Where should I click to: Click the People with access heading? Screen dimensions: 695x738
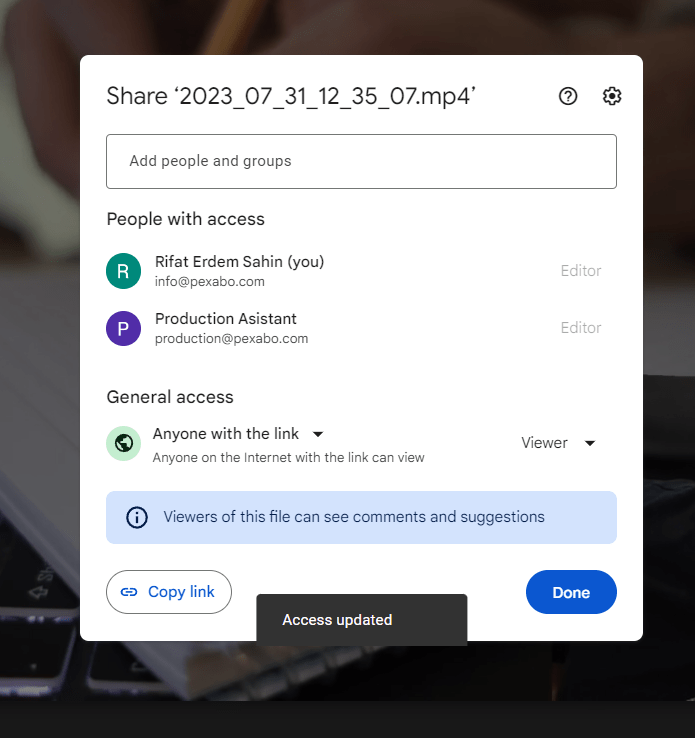coord(185,219)
